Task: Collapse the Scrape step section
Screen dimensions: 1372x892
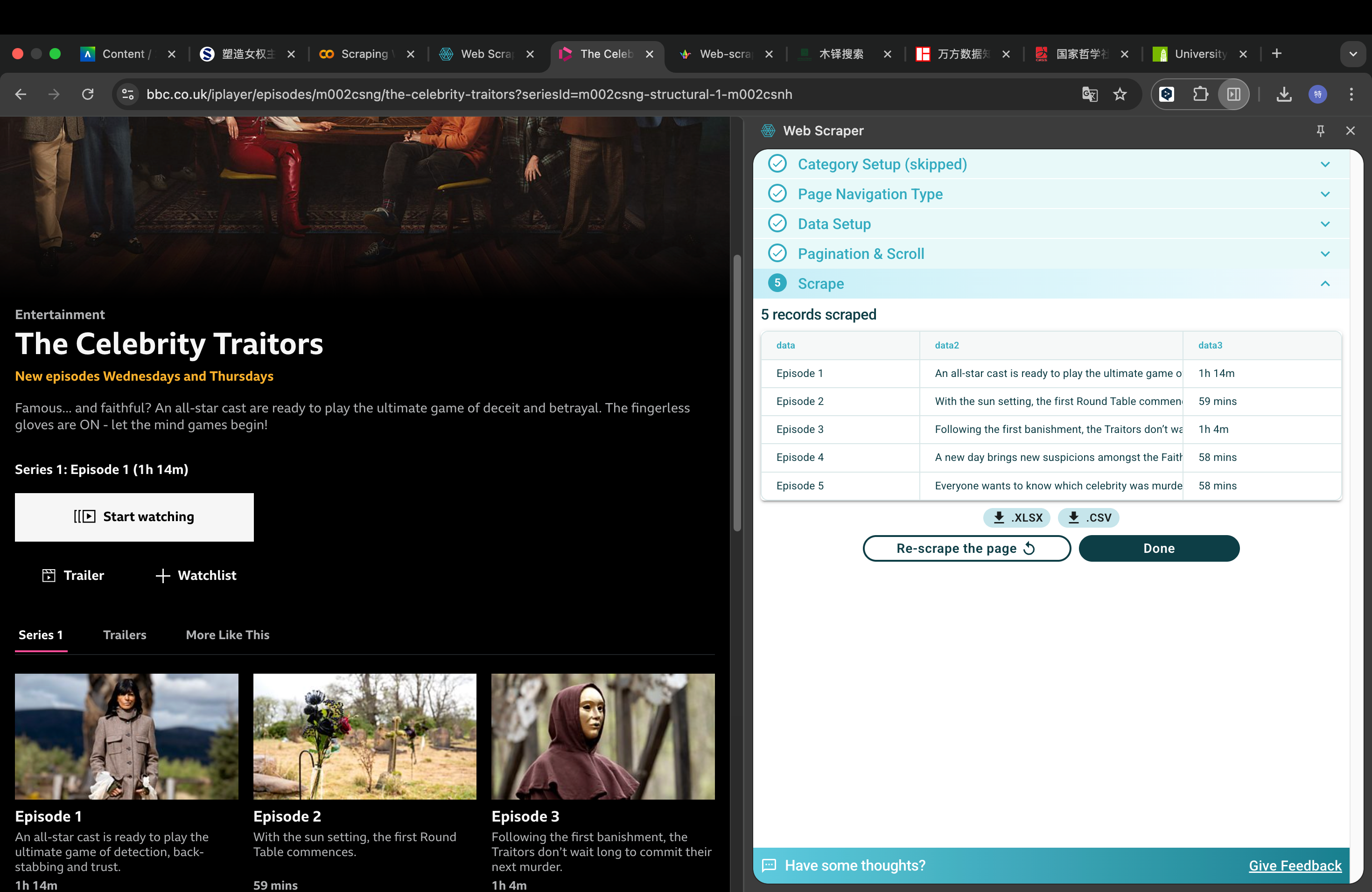Action: 1325,284
